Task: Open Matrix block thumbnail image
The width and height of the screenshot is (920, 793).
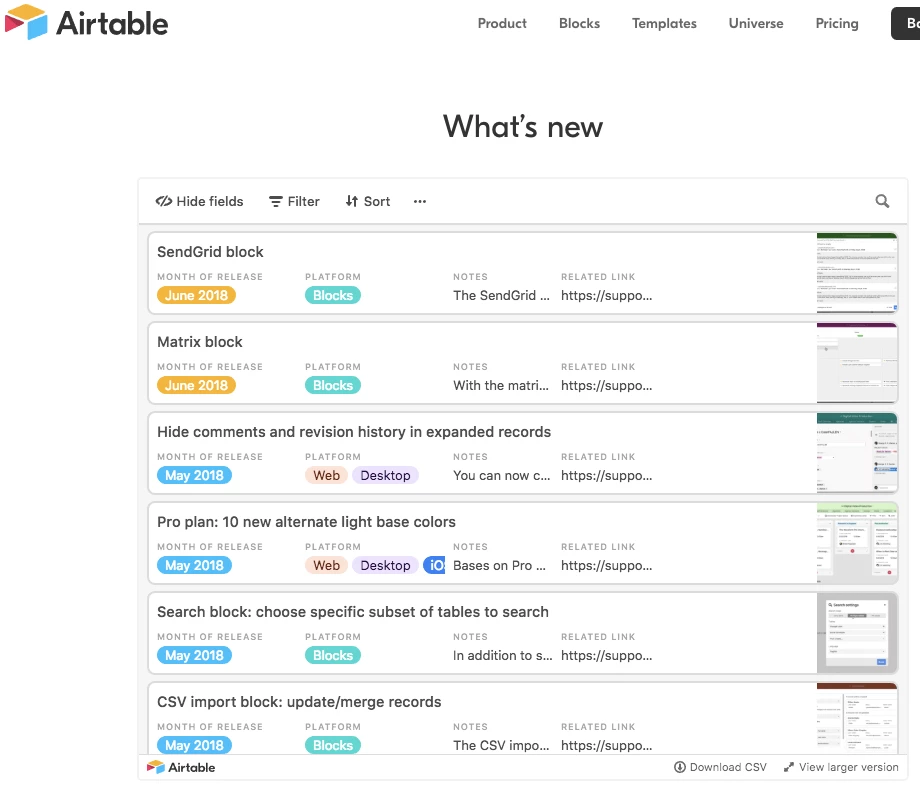Action: [x=857, y=362]
